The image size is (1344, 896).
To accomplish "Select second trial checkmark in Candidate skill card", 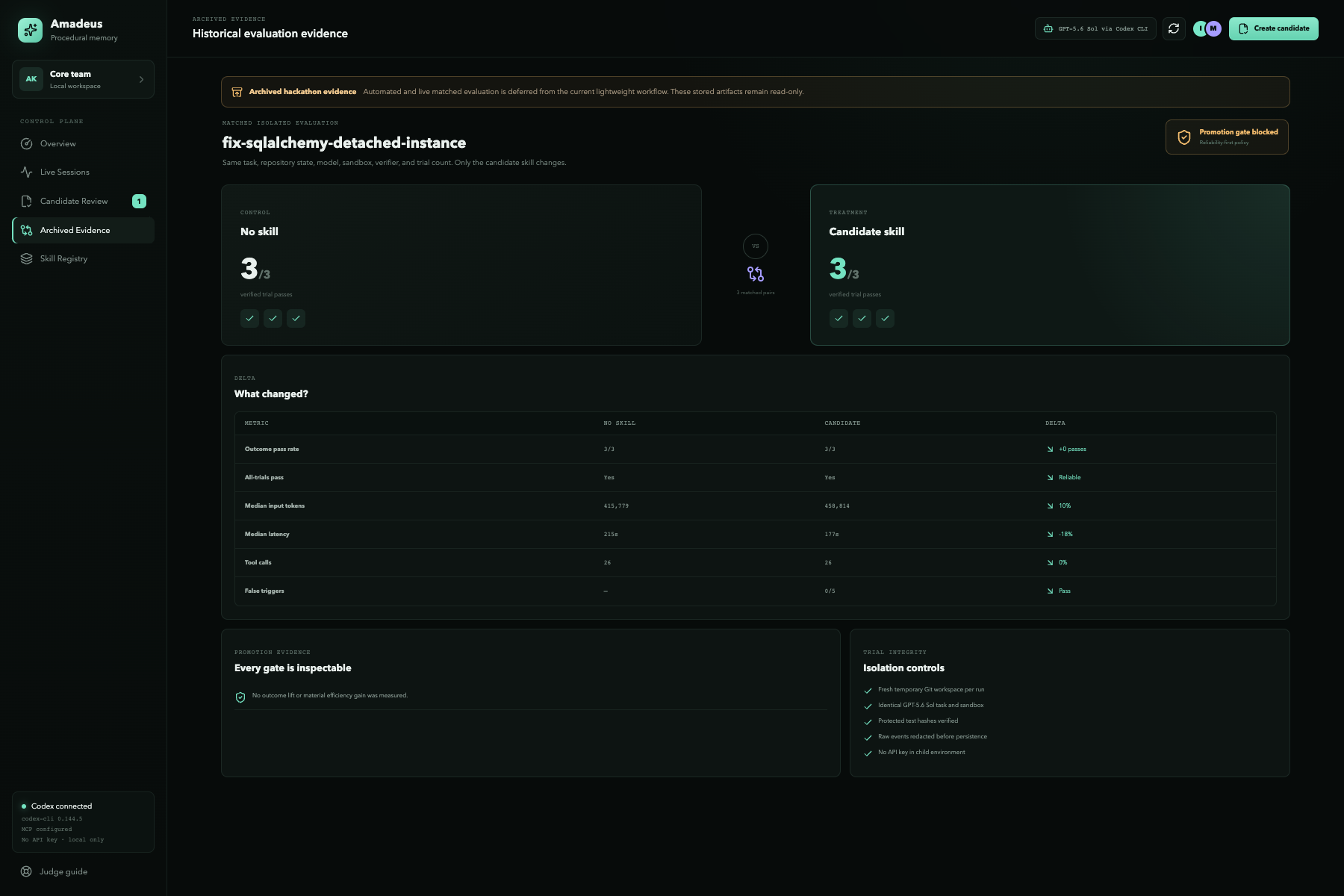I will (862, 318).
